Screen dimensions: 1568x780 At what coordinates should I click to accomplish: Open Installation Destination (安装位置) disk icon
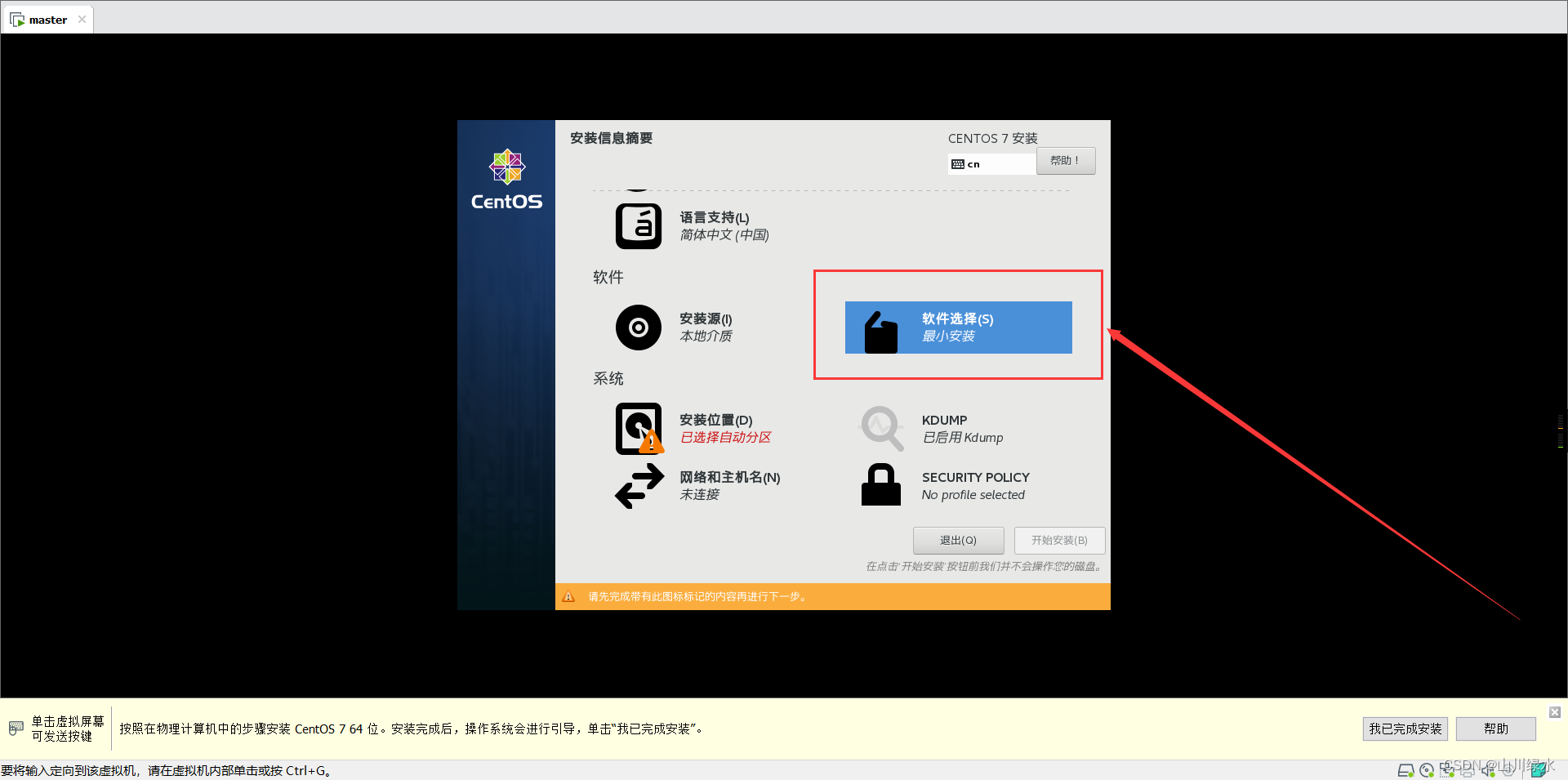click(x=639, y=429)
